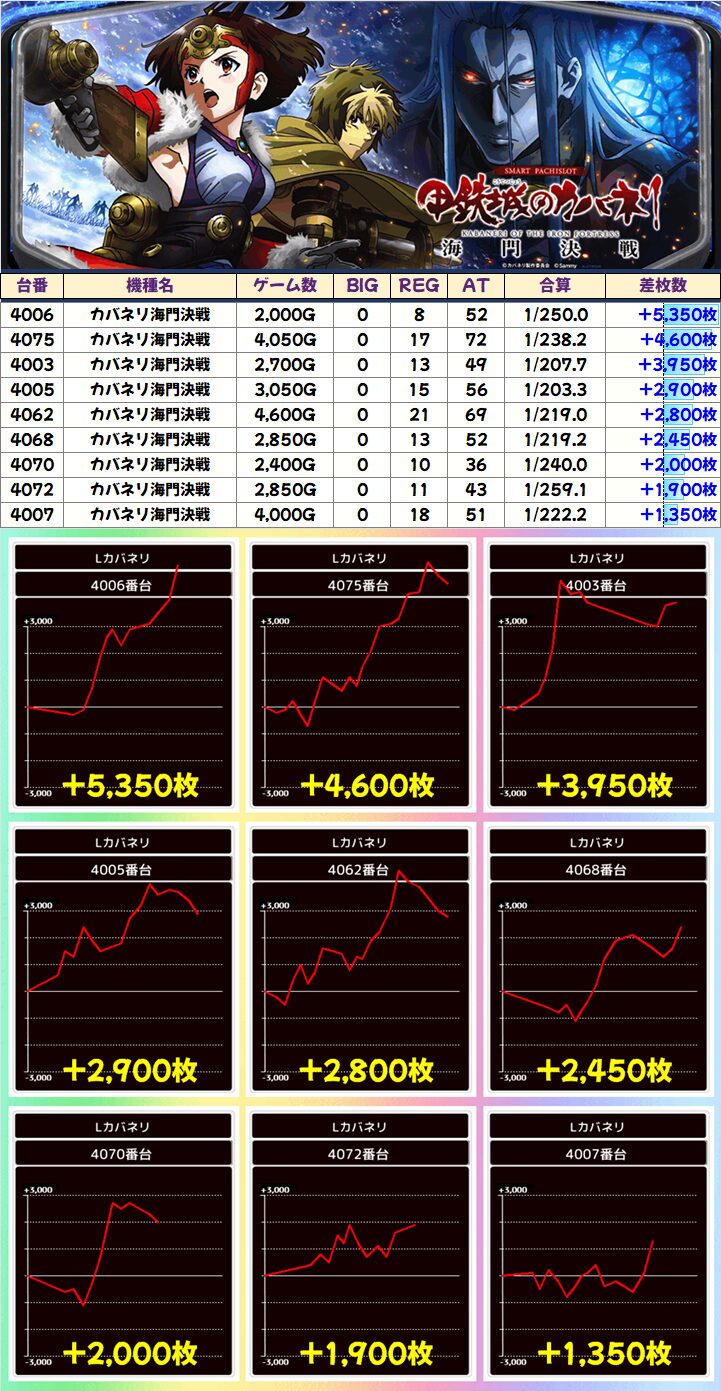Click the 1/238.2 combined probability cell
721x1391 pixels.
[555, 340]
